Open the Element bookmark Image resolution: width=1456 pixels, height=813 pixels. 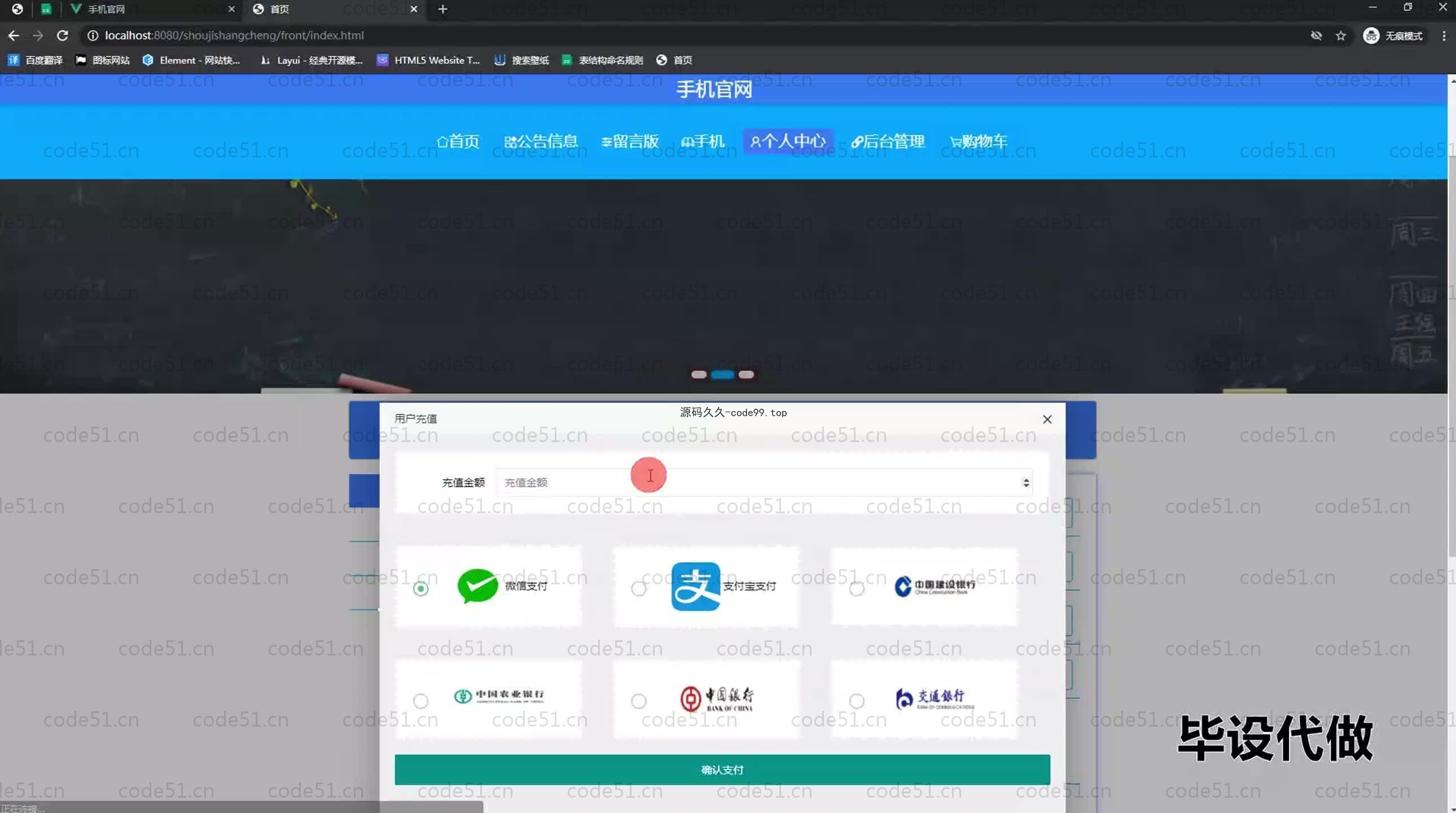[x=192, y=60]
